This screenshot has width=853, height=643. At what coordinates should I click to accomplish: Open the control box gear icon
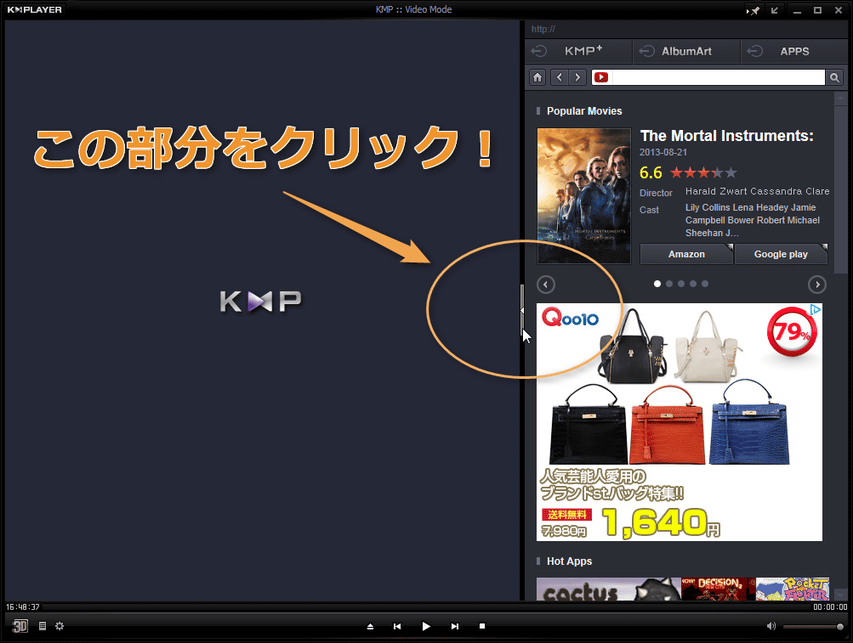pyautogui.click(x=59, y=626)
